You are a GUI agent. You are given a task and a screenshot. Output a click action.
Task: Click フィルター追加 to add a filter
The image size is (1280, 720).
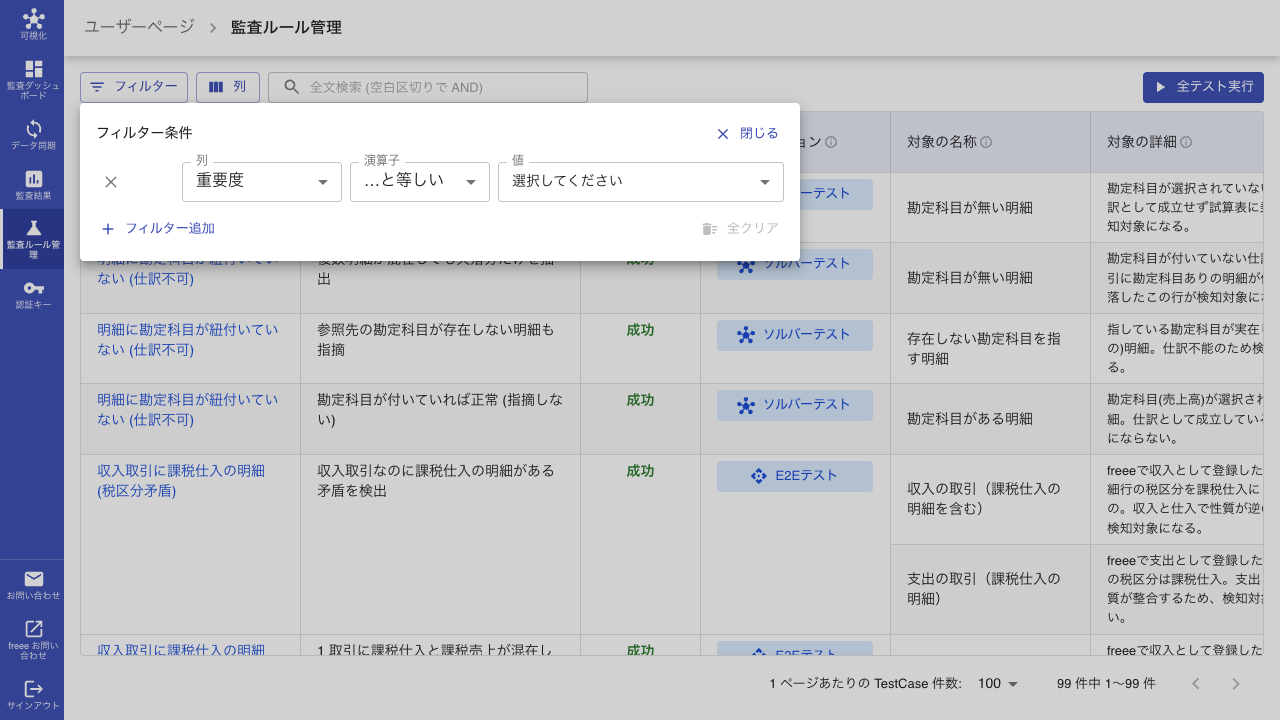pyautogui.click(x=158, y=228)
